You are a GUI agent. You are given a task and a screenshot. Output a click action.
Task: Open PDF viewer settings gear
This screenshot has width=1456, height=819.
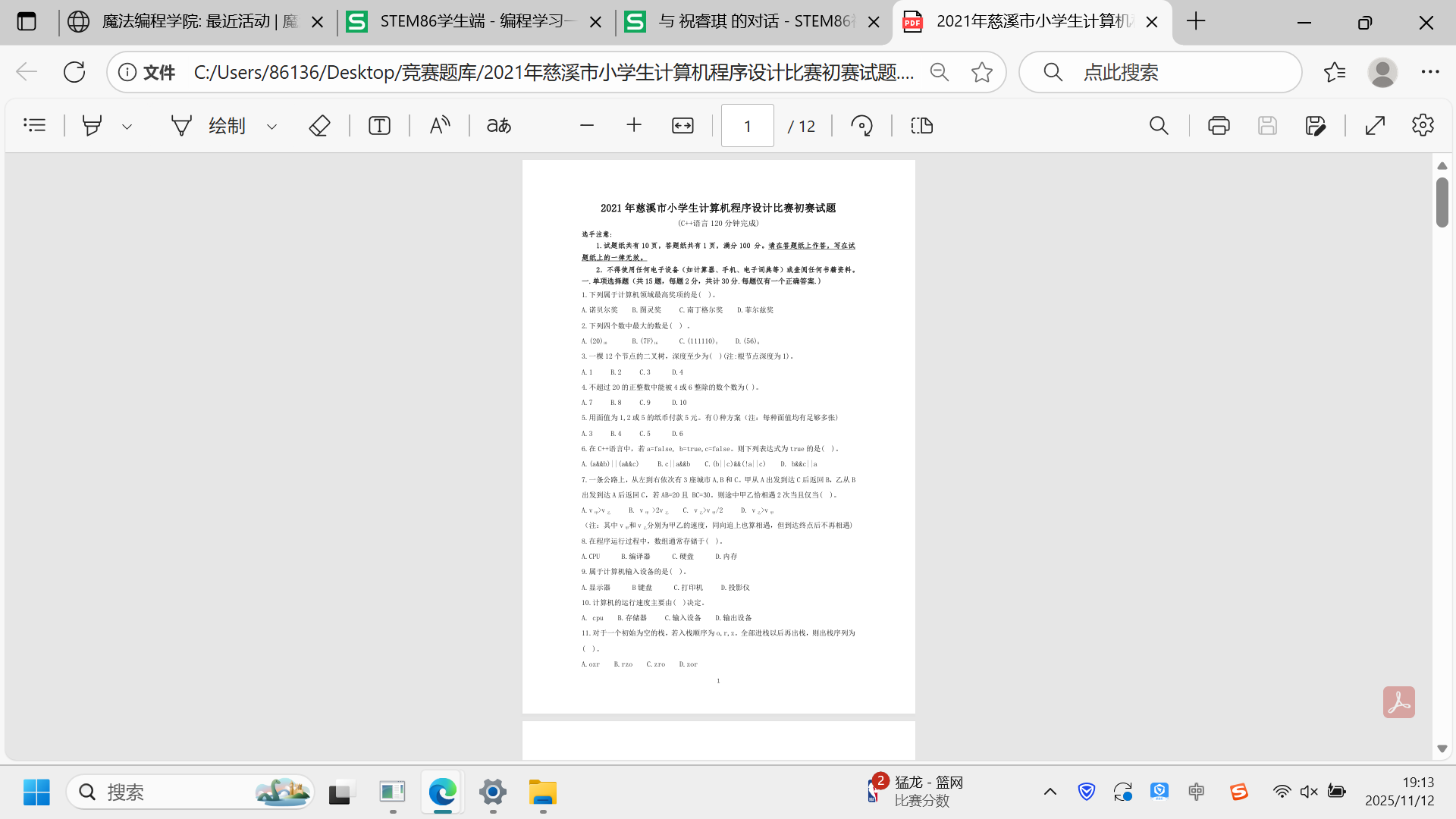1423,125
